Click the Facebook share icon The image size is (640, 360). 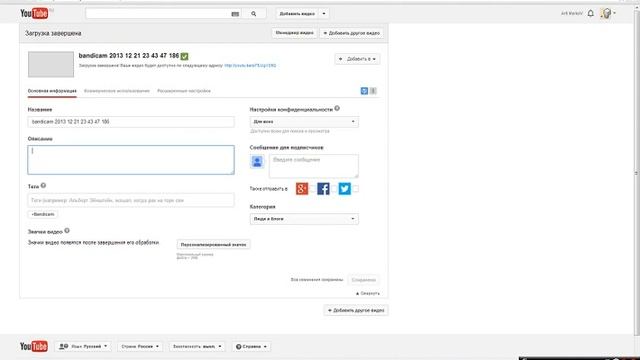pos(323,189)
